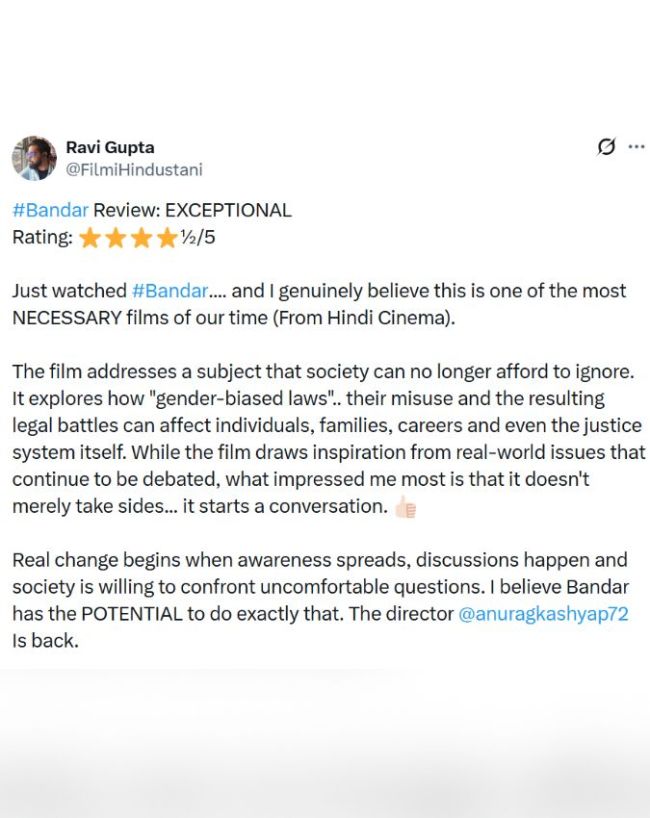Open the three-dot more options menu
This screenshot has width=650, height=818.
pyautogui.click(x=636, y=147)
